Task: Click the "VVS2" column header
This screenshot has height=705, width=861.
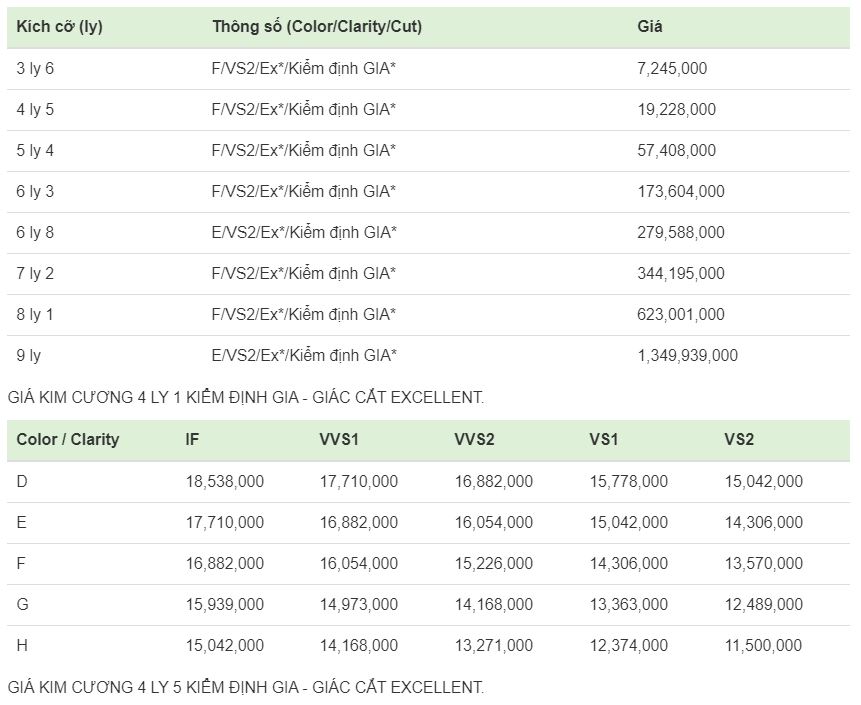Action: click(475, 439)
